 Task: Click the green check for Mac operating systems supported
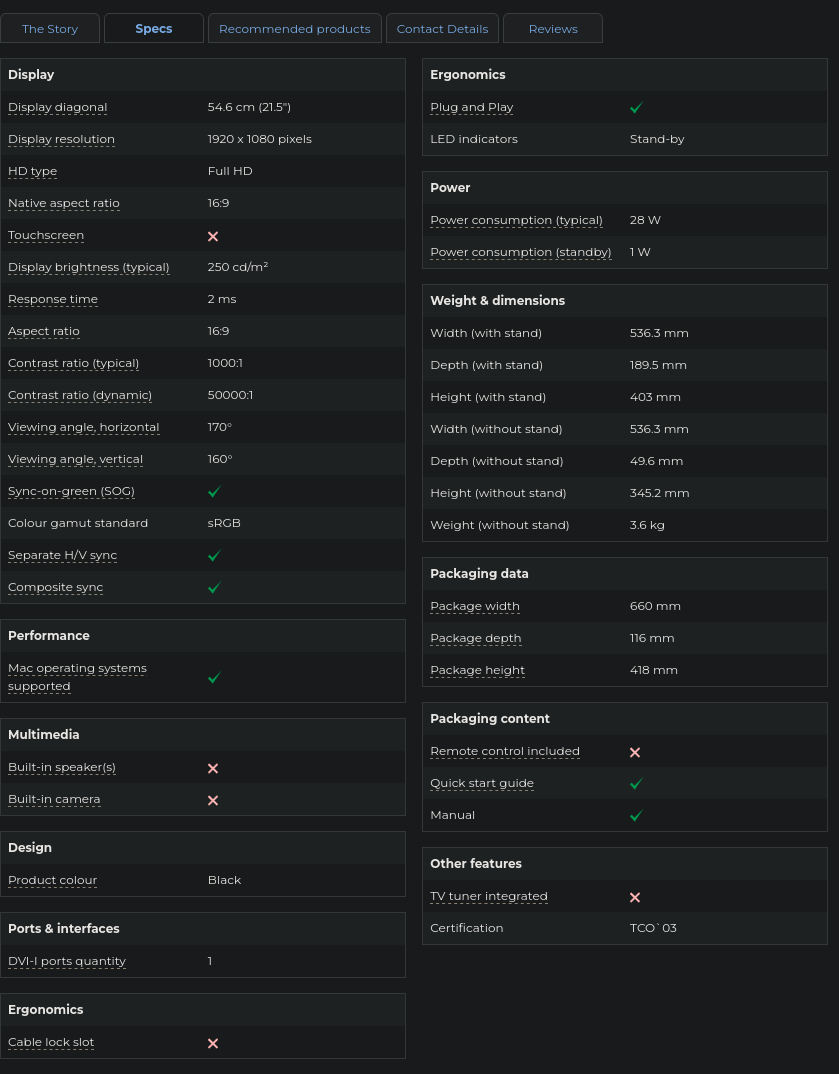click(x=214, y=678)
